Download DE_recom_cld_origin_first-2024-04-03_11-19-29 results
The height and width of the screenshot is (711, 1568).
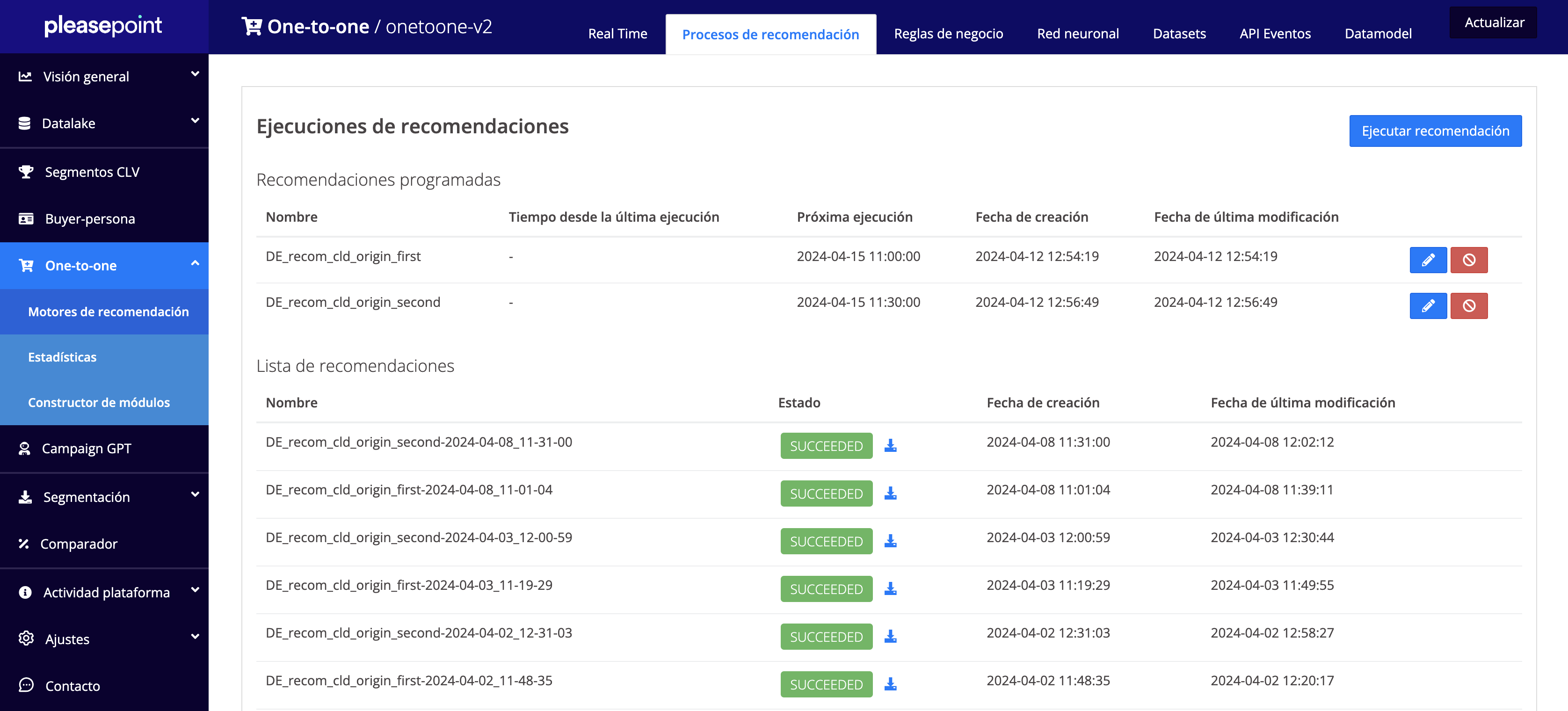coord(890,588)
